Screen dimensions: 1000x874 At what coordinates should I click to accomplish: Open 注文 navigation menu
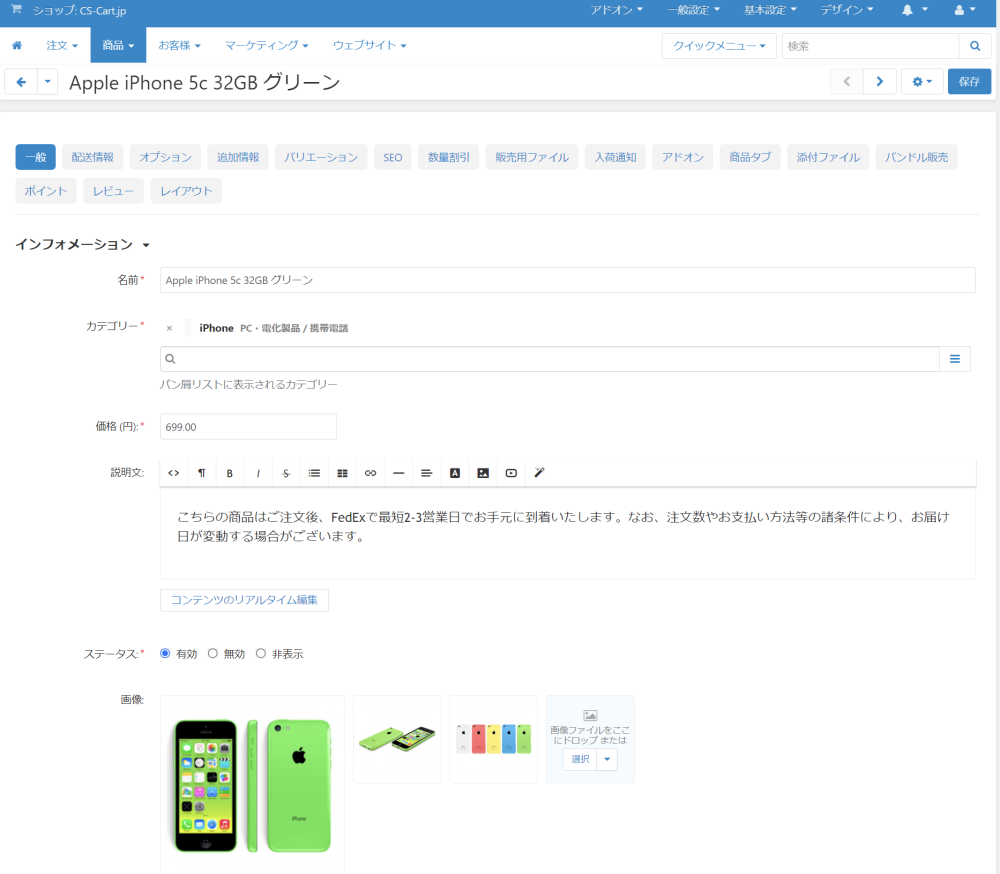(x=62, y=45)
